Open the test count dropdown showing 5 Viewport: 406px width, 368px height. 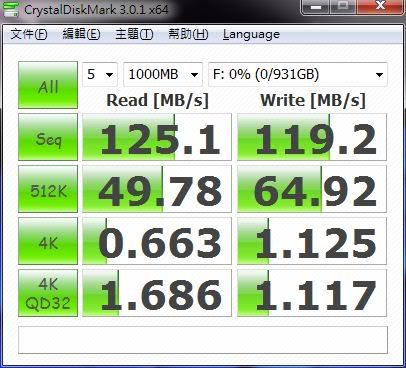[100, 74]
